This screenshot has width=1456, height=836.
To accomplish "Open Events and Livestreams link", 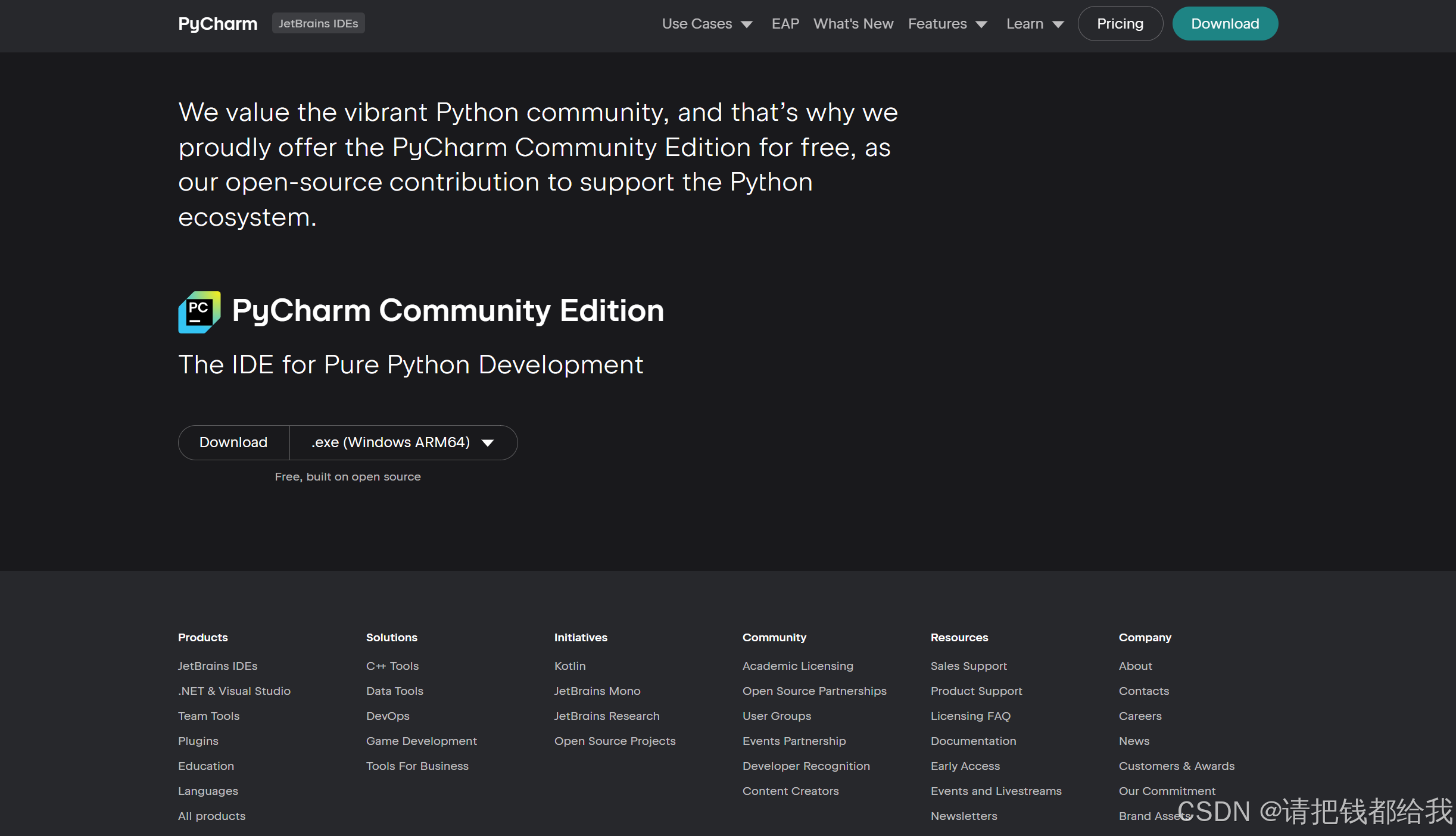I will click(996, 791).
